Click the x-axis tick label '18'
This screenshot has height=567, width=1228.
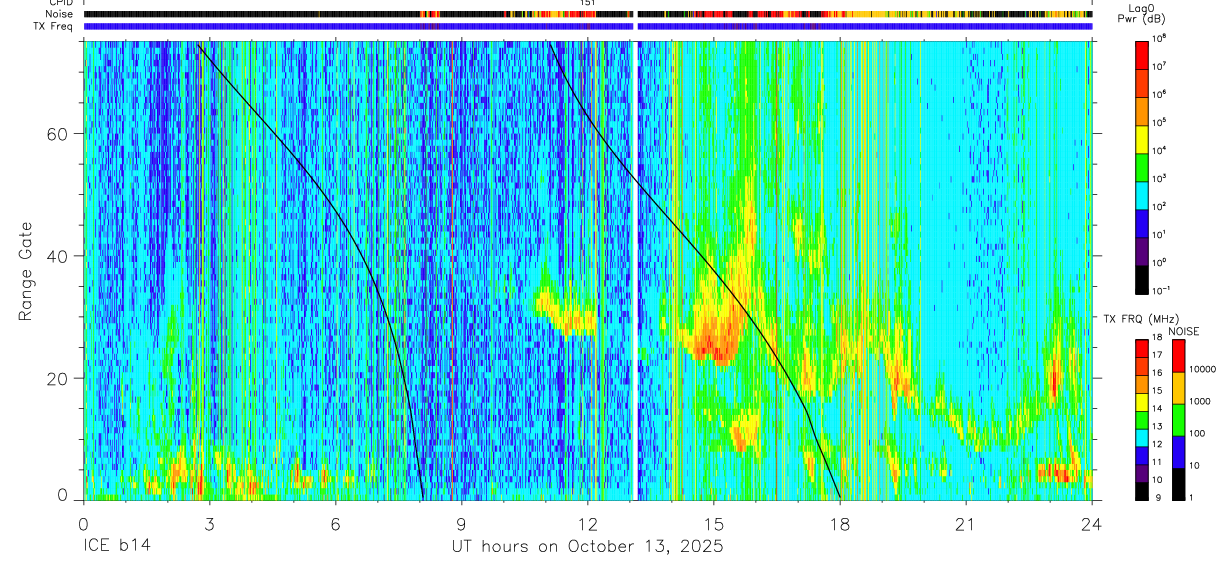pyautogui.click(x=840, y=525)
